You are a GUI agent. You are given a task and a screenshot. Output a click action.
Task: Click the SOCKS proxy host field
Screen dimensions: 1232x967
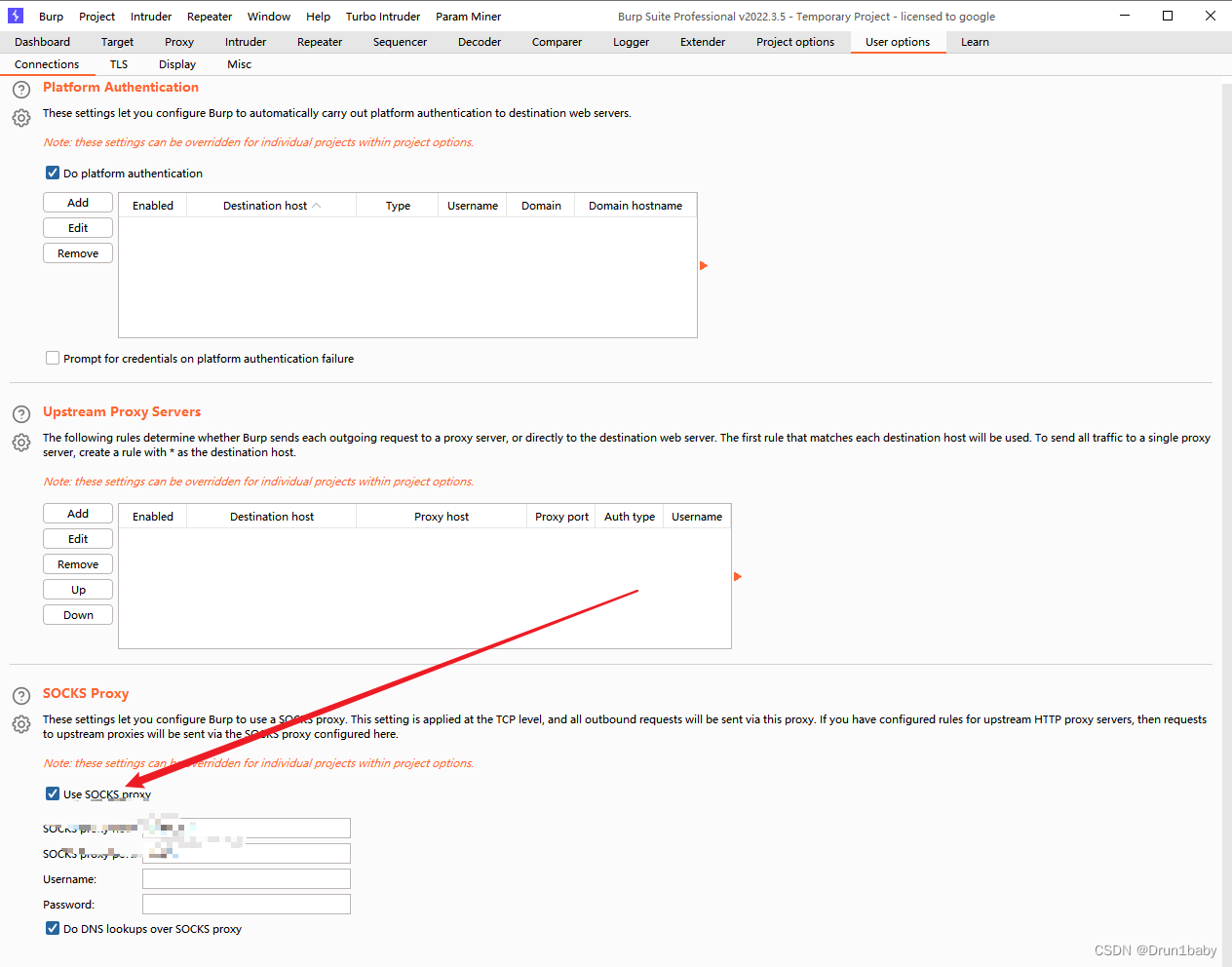(247, 829)
